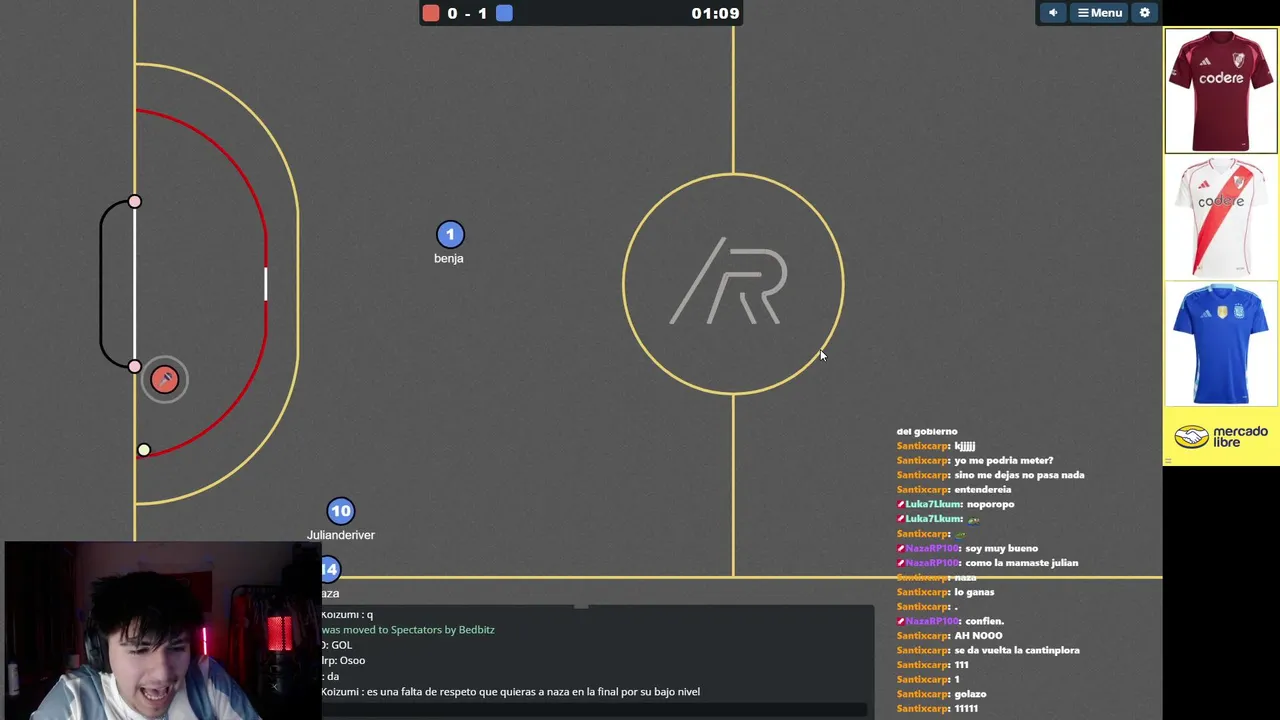Viewport: 1280px width, 720px height.
Task: Mute game sound with the speaker button
Action: (1052, 13)
